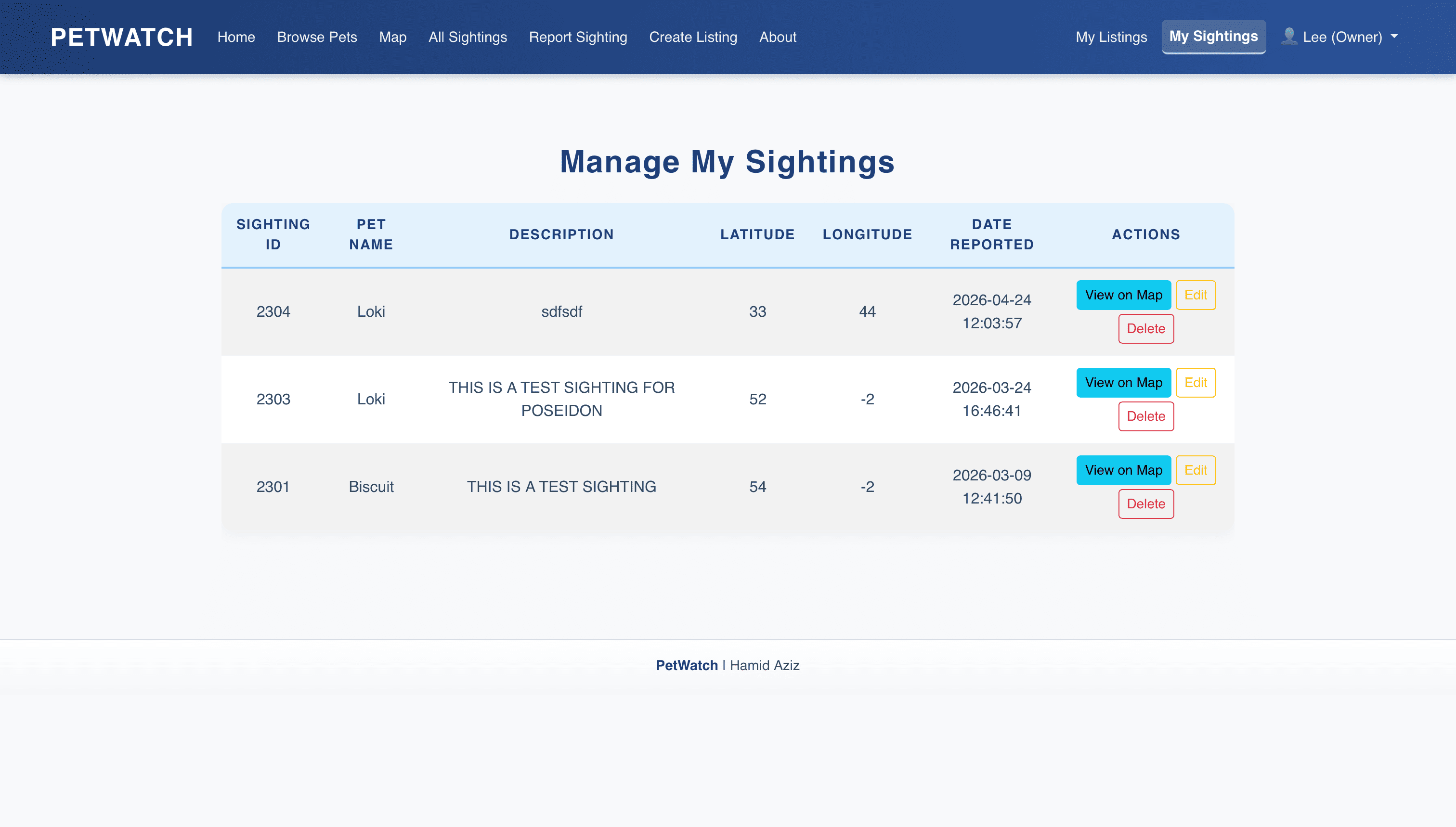Click date 2026-03-24 16:46:41
Screen dimensions: 1456x827
(x=992, y=399)
